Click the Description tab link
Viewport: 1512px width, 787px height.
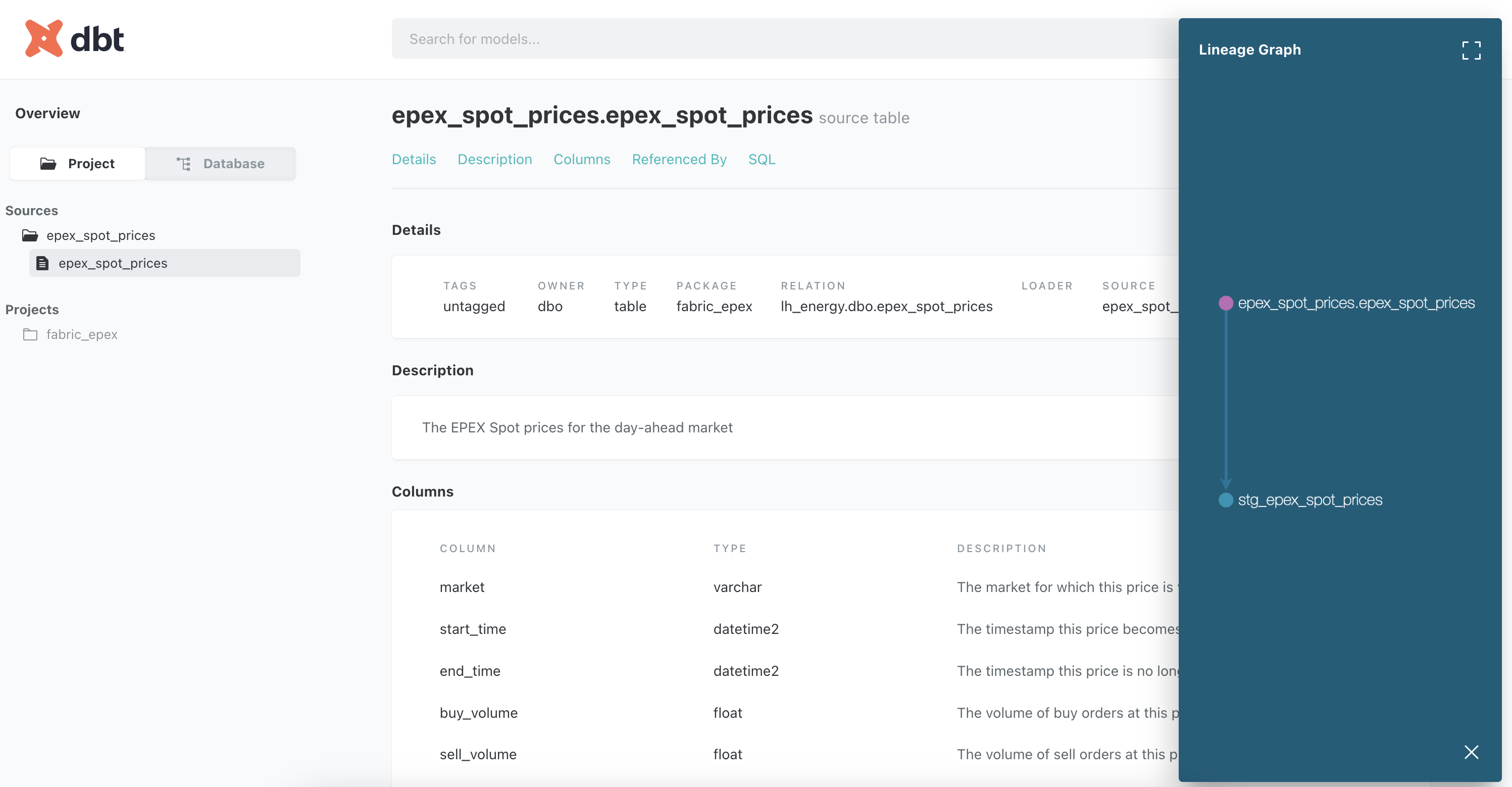click(494, 159)
